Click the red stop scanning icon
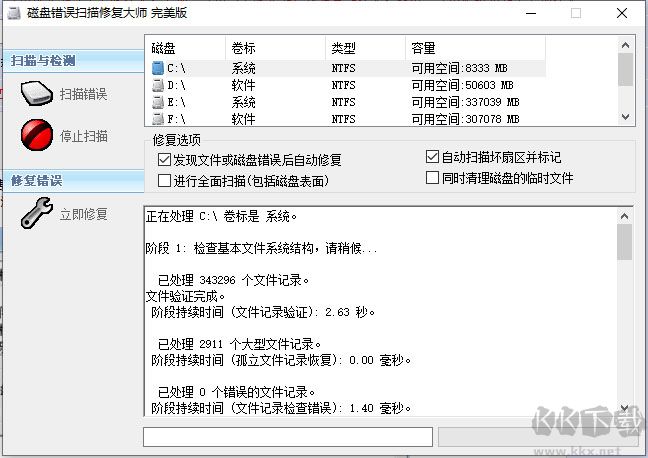648x458 pixels. click(37, 135)
